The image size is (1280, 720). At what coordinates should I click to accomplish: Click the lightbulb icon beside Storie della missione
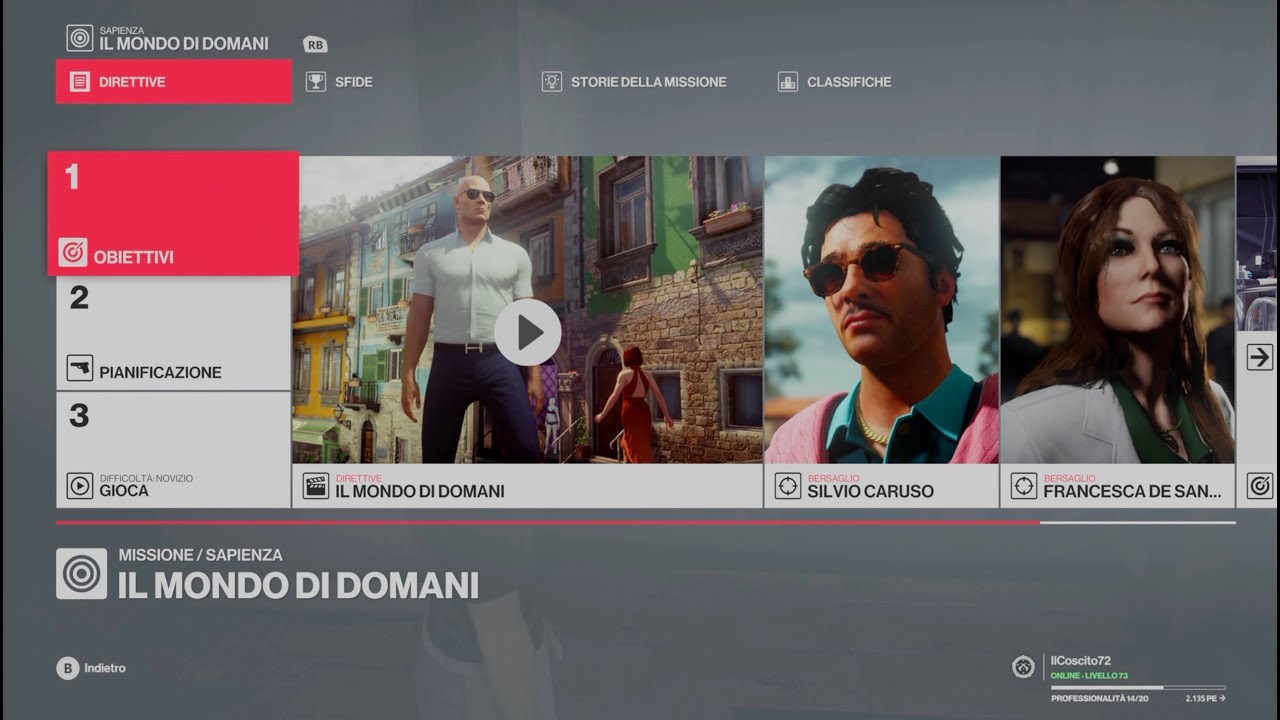[x=552, y=82]
